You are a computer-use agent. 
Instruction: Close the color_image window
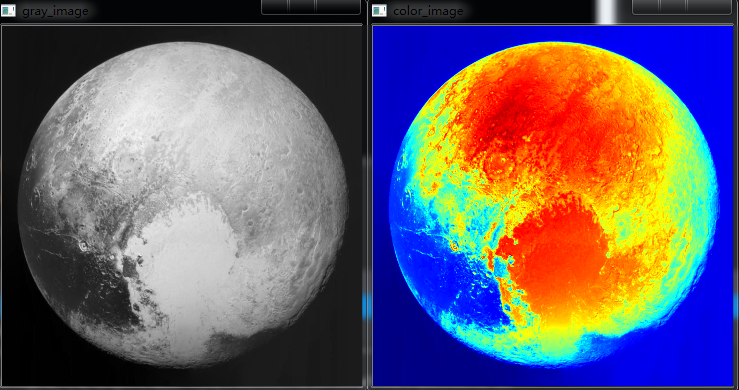(x=708, y=6)
